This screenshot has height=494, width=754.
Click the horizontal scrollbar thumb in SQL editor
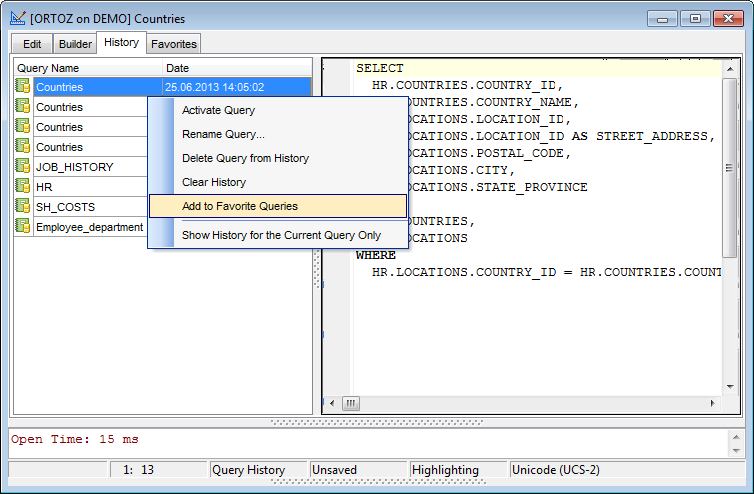tap(351, 403)
